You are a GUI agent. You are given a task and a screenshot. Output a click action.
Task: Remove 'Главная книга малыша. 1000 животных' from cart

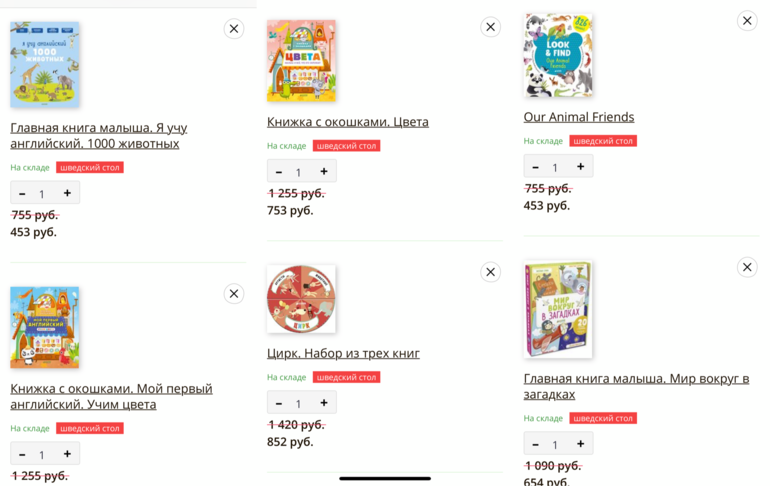click(x=234, y=29)
